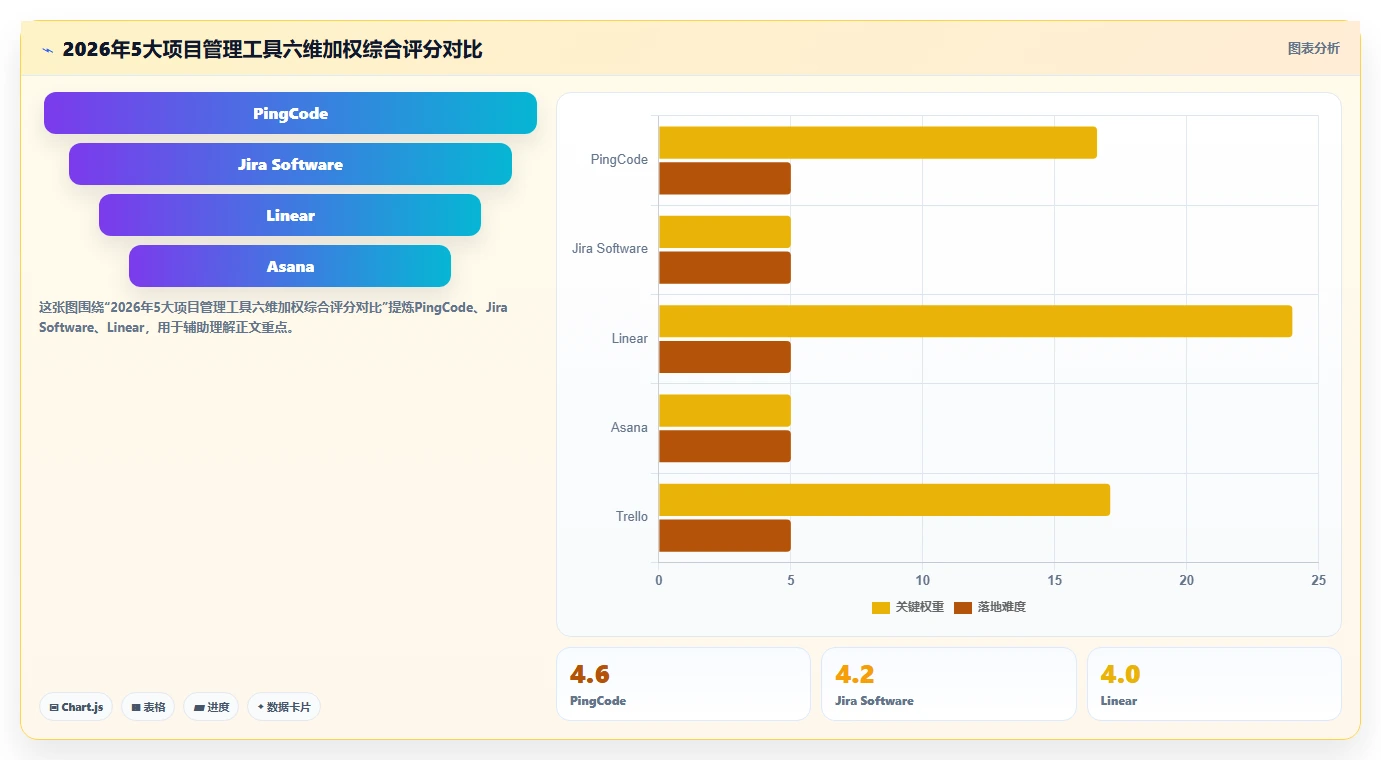Screen dimensions: 1381x760
Task: Click the x-axis tick label 0
Action: click(x=658, y=580)
